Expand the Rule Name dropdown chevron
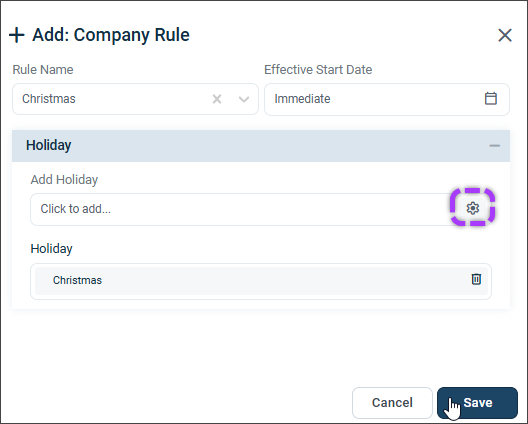The height and width of the screenshot is (424, 528). (x=244, y=99)
